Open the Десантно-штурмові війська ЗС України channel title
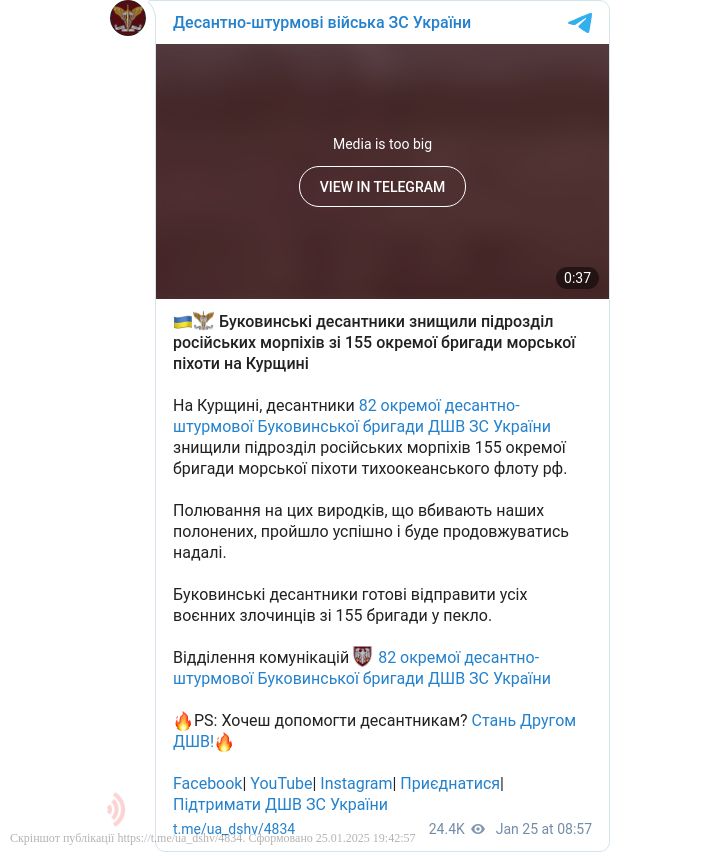 (322, 22)
